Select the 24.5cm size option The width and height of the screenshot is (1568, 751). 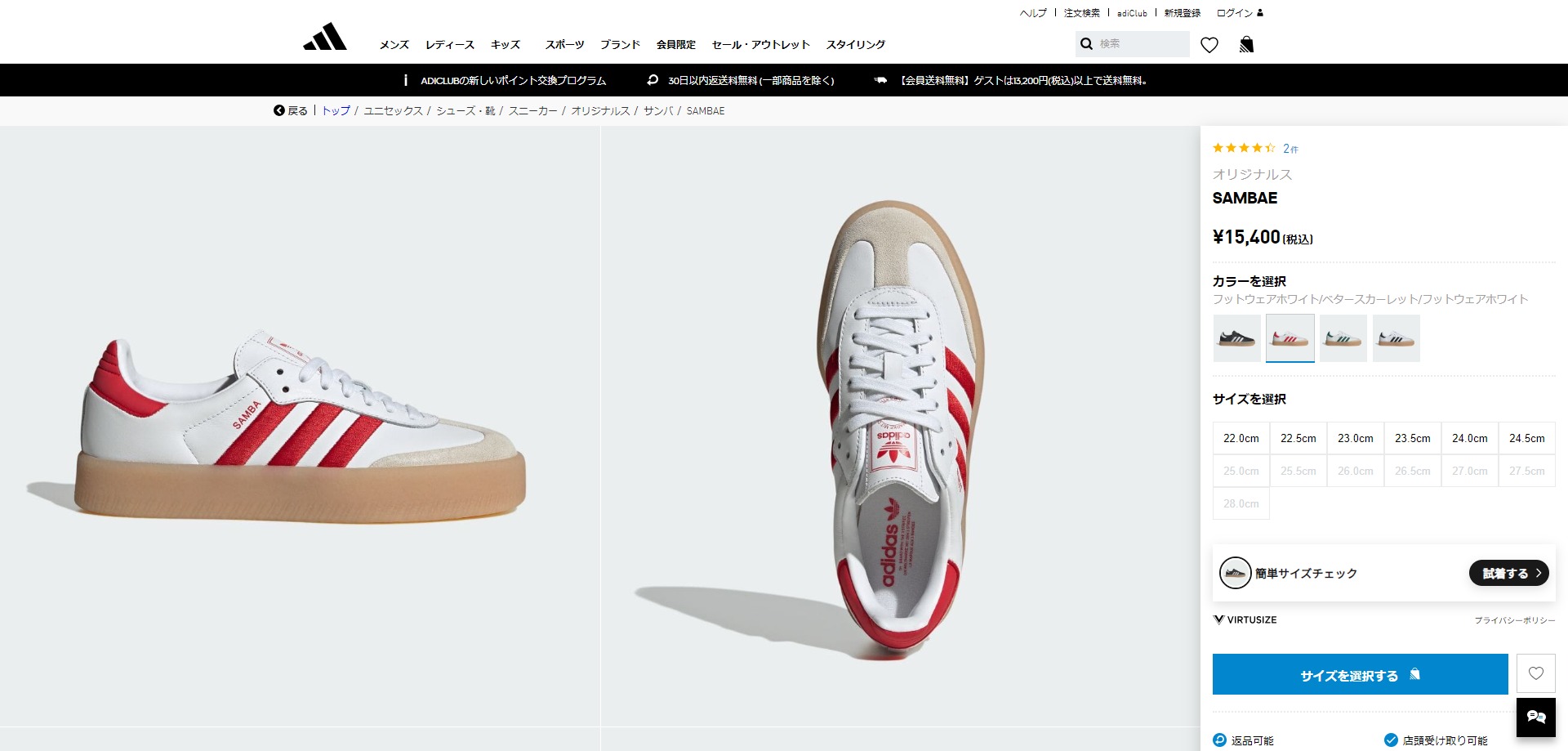1526,438
